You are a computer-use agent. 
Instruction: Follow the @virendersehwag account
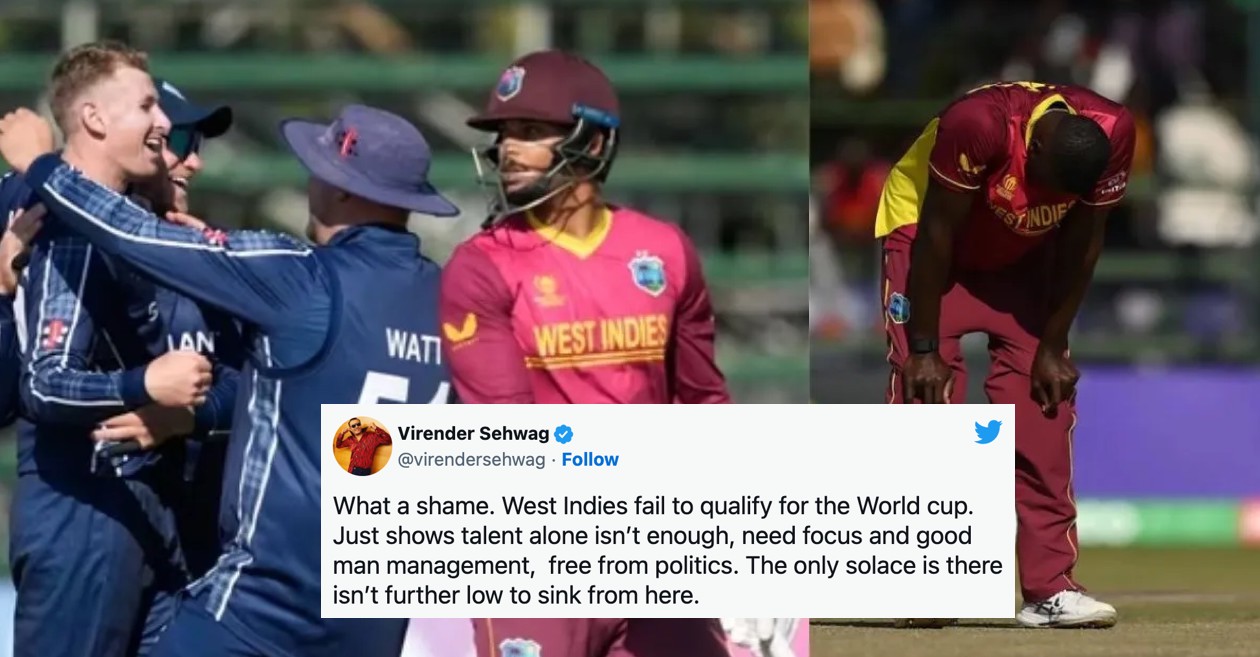(590, 459)
